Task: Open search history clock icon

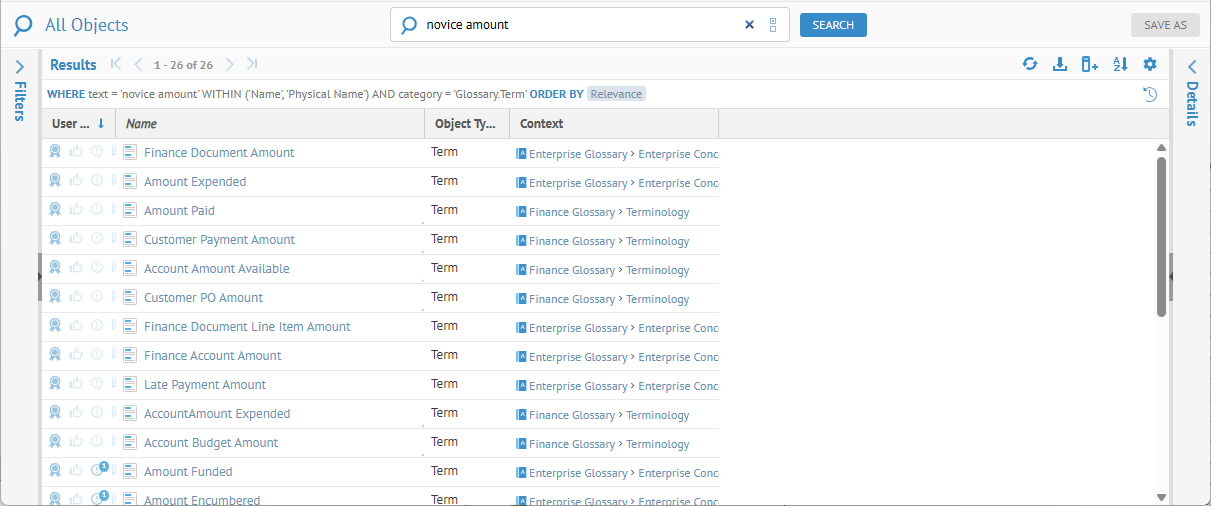Action: pos(1150,94)
